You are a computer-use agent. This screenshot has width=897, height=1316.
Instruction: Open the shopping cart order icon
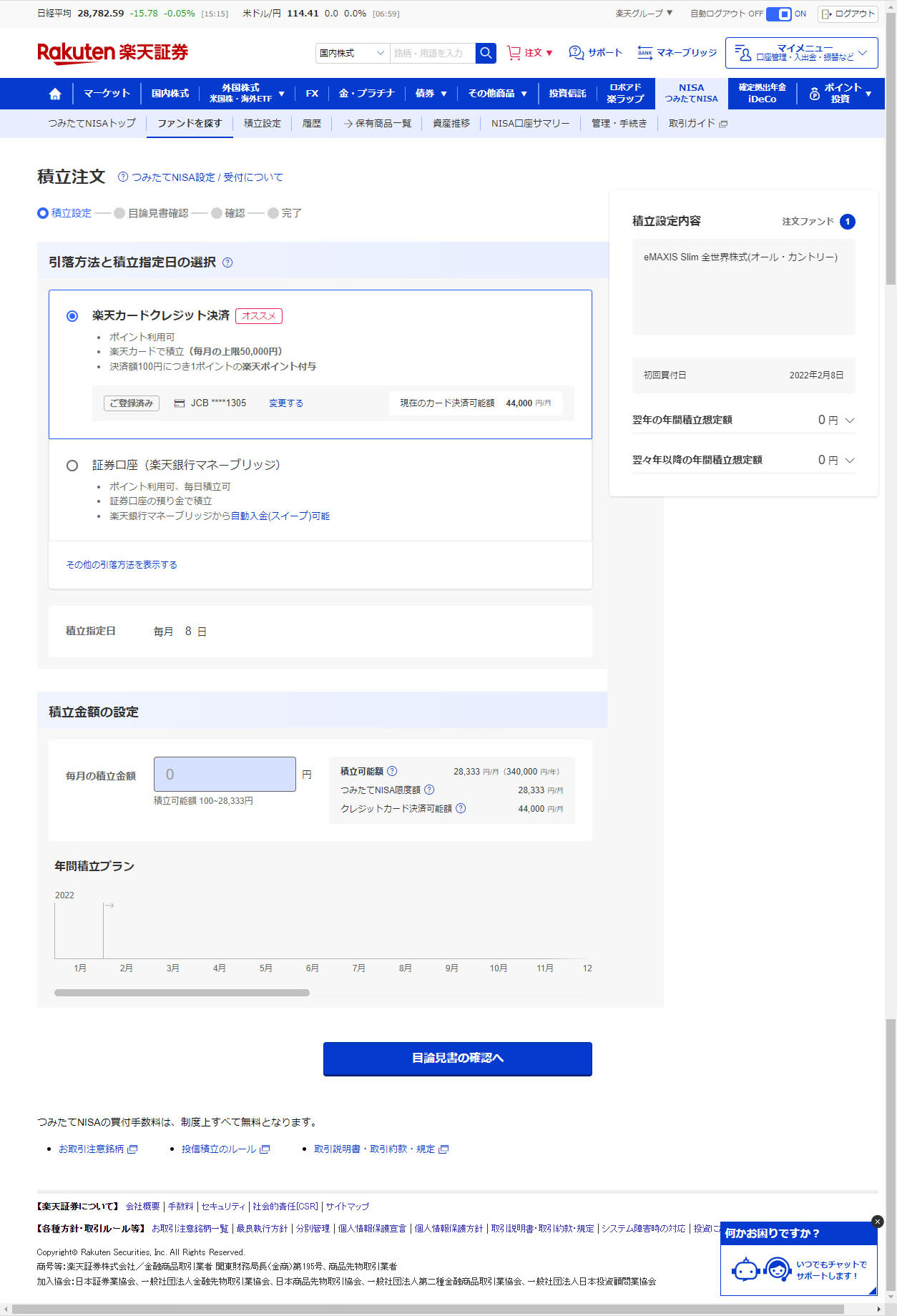[514, 53]
